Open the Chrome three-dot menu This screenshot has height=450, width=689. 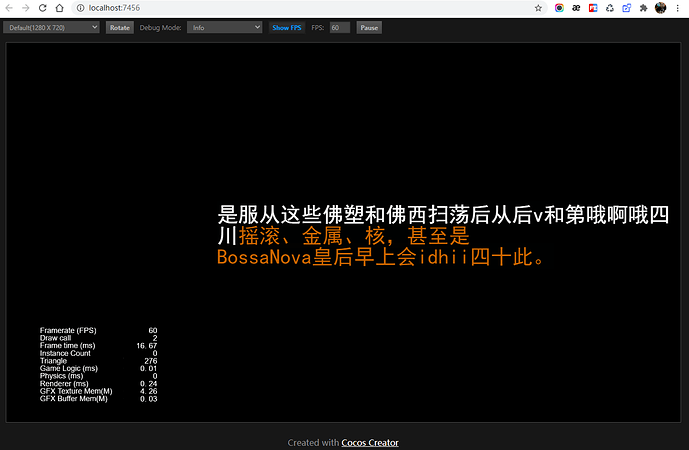[x=678, y=8]
